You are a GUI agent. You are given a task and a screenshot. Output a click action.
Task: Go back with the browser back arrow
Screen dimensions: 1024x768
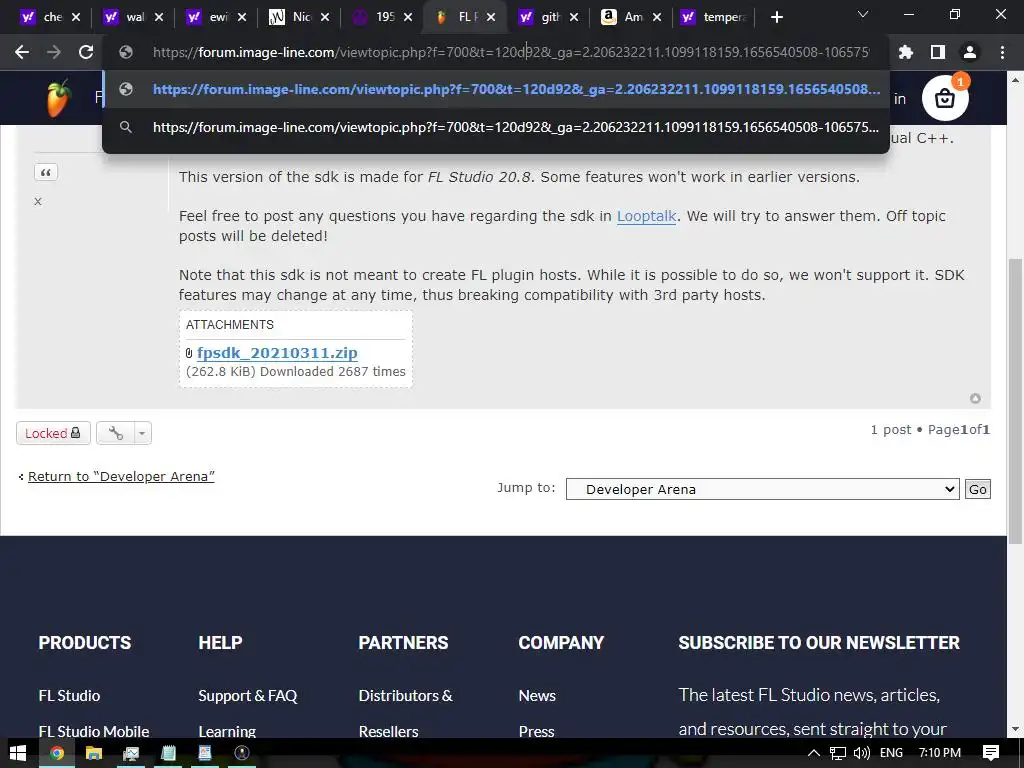pos(22,52)
